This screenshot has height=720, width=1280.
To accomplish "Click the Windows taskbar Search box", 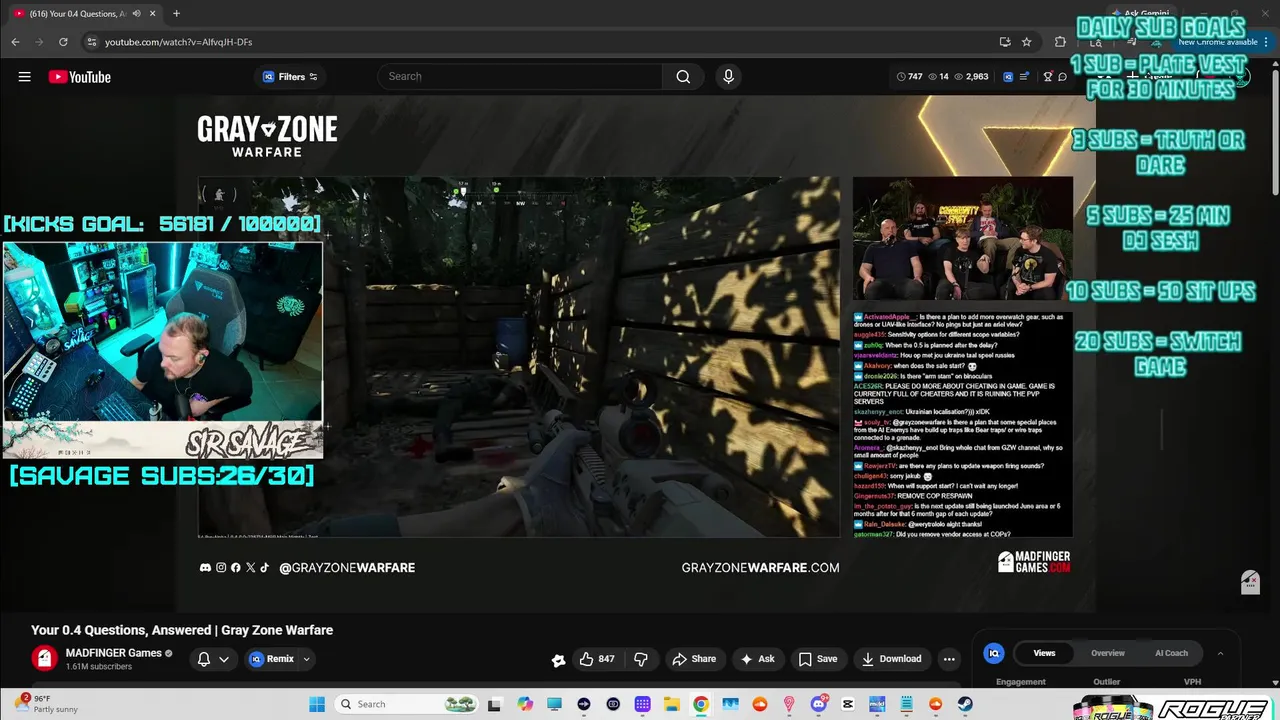I will tap(404, 704).
